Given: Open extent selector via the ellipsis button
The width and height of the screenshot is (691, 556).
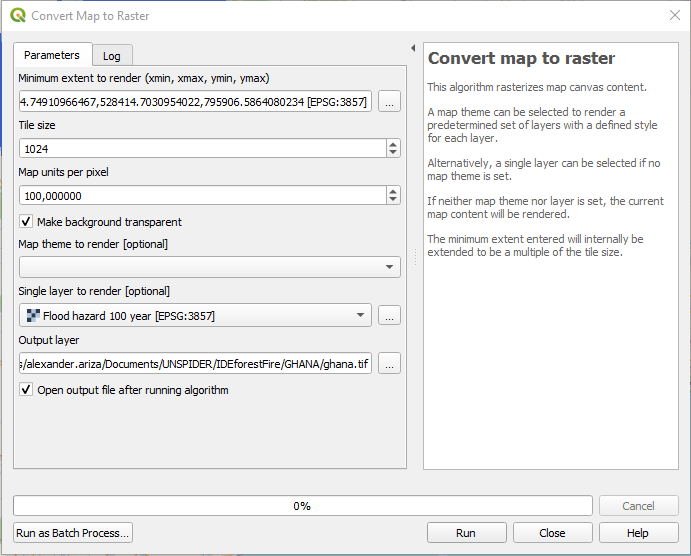Looking at the screenshot, I should (389, 101).
